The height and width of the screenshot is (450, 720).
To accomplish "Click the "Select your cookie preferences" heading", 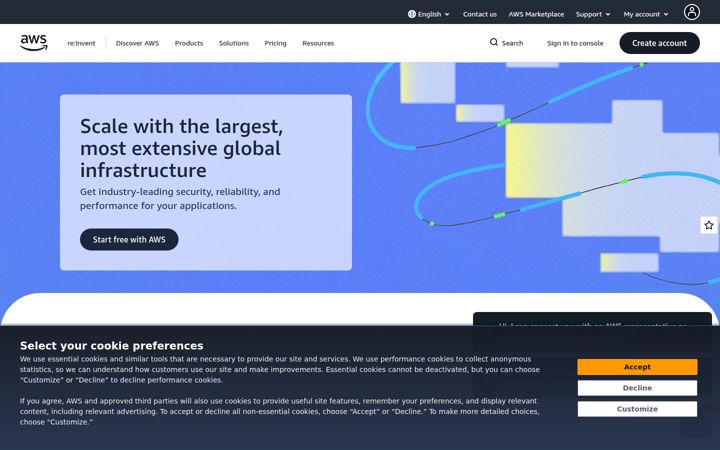I will point(112,345).
